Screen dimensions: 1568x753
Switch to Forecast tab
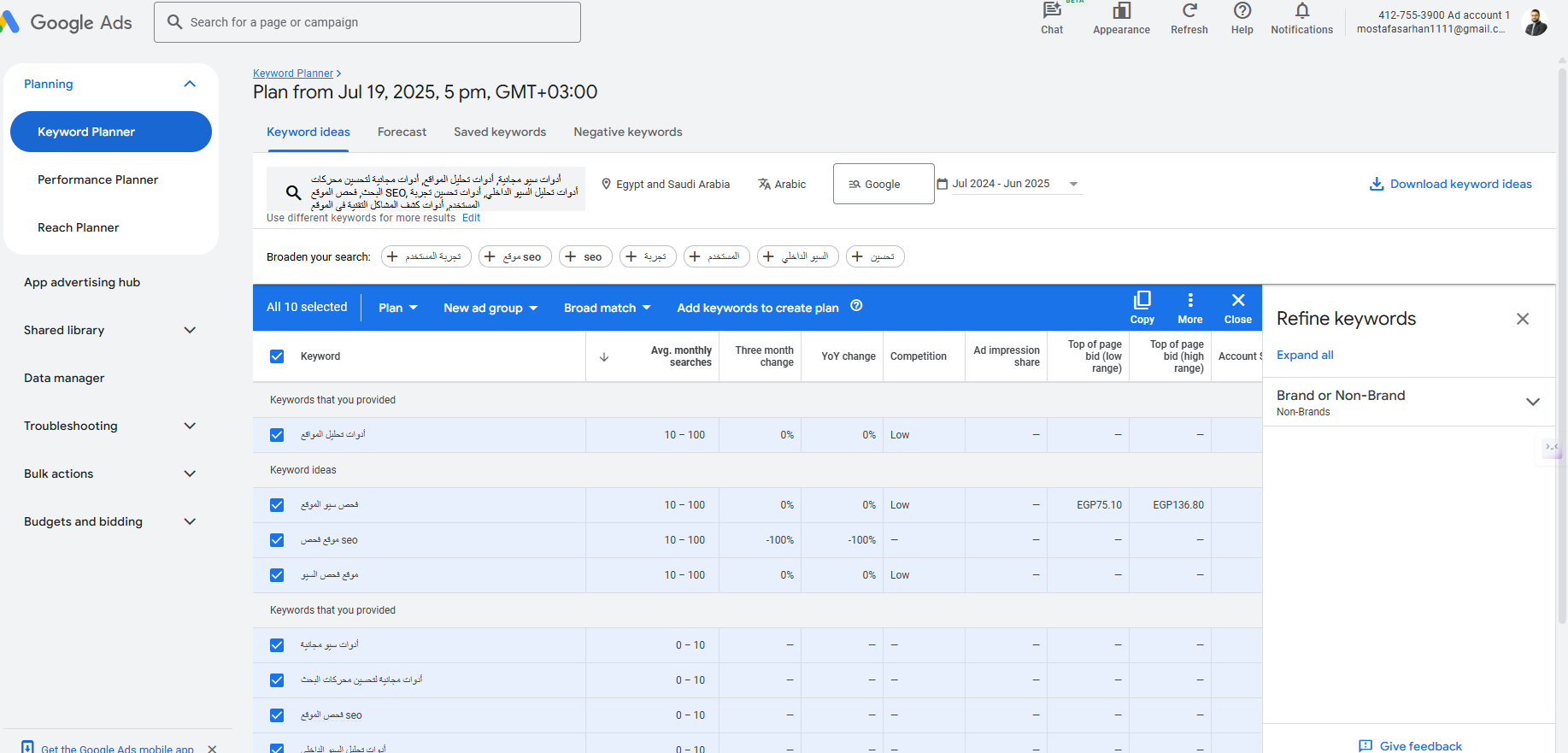coord(402,132)
